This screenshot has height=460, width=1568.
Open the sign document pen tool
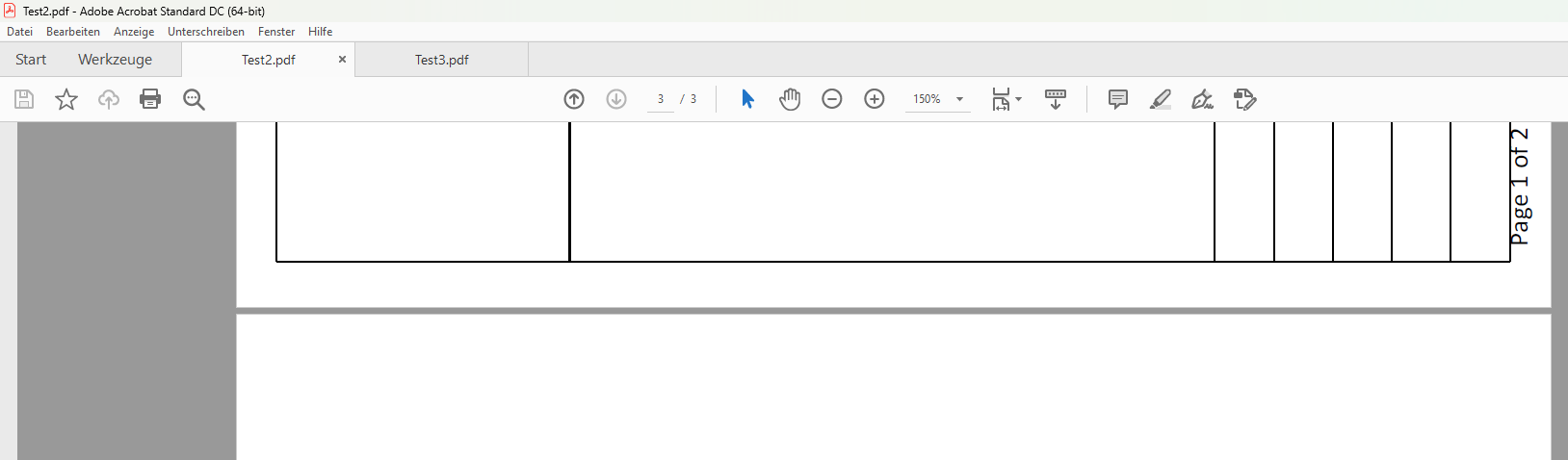tap(1202, 99)
